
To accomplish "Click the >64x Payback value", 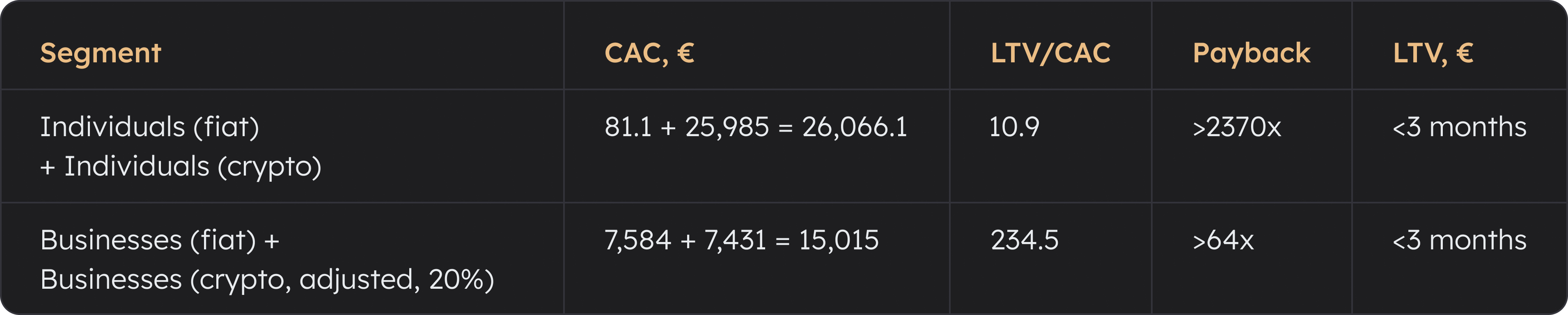I will pos(1223,240).
